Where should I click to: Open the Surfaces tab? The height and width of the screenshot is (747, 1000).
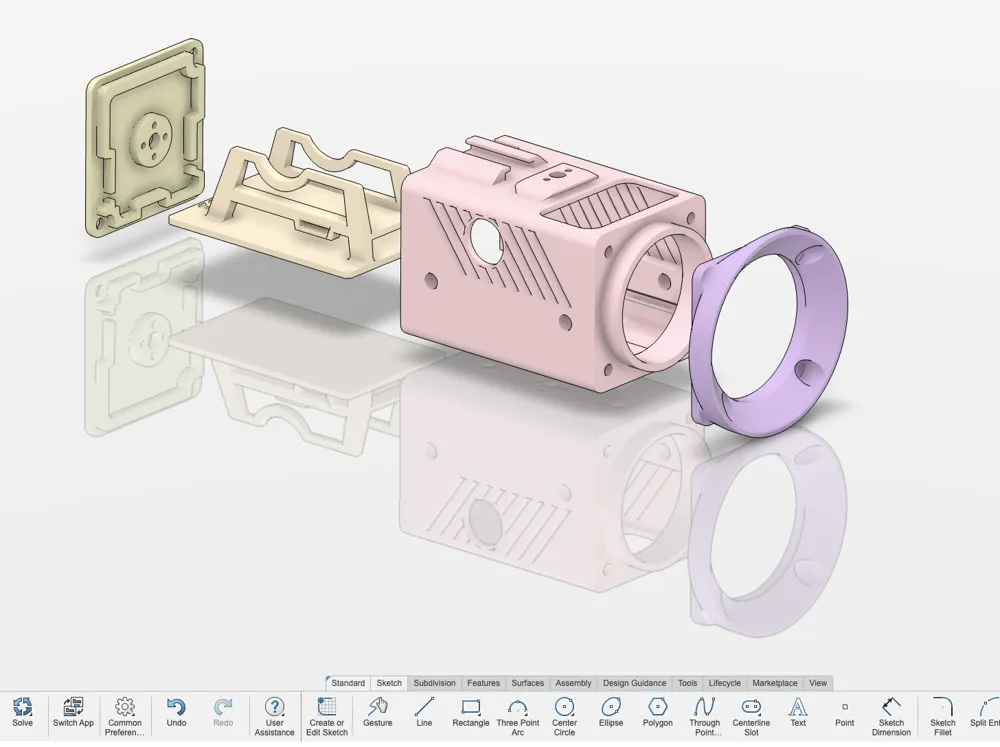(x=527, y=683)
